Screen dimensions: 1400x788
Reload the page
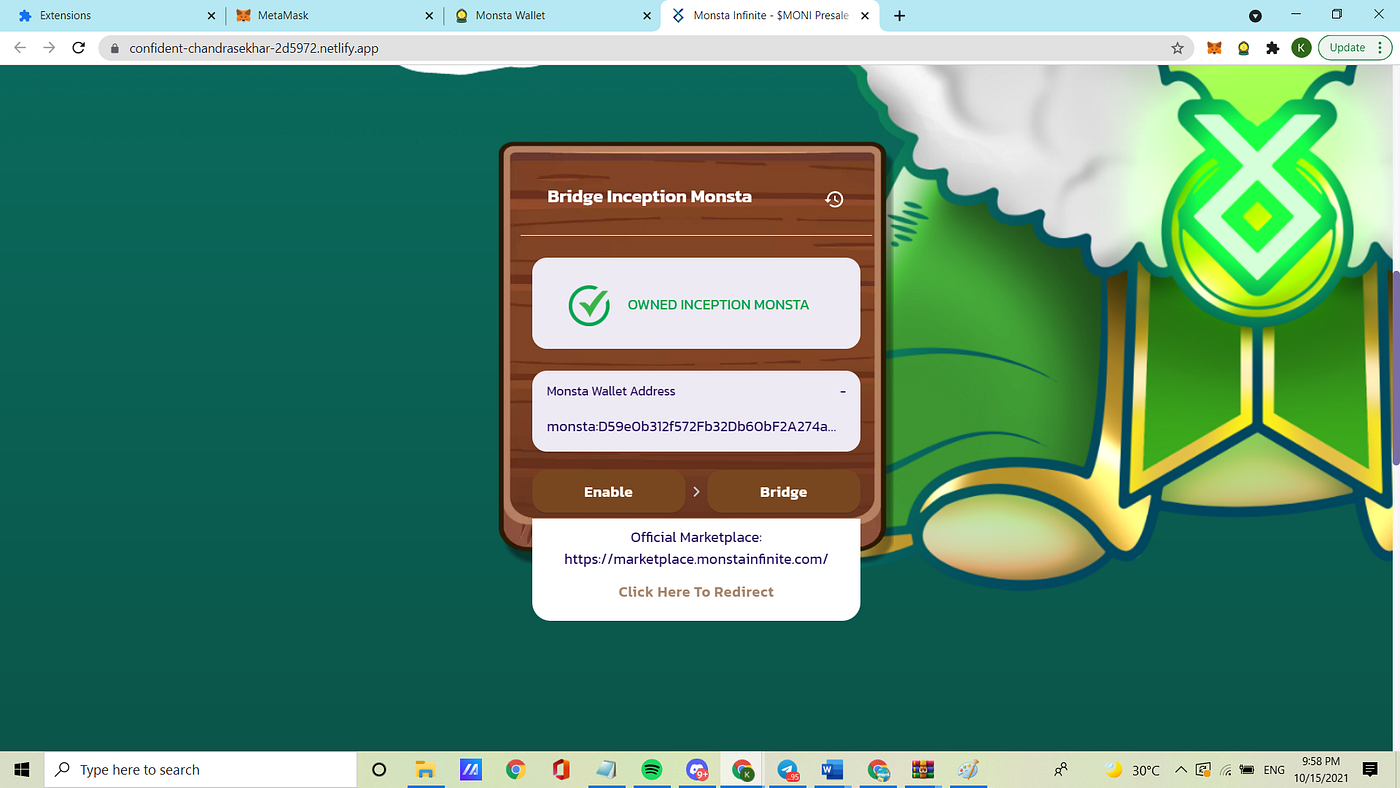pyautogui.click(x=78, y=48)
